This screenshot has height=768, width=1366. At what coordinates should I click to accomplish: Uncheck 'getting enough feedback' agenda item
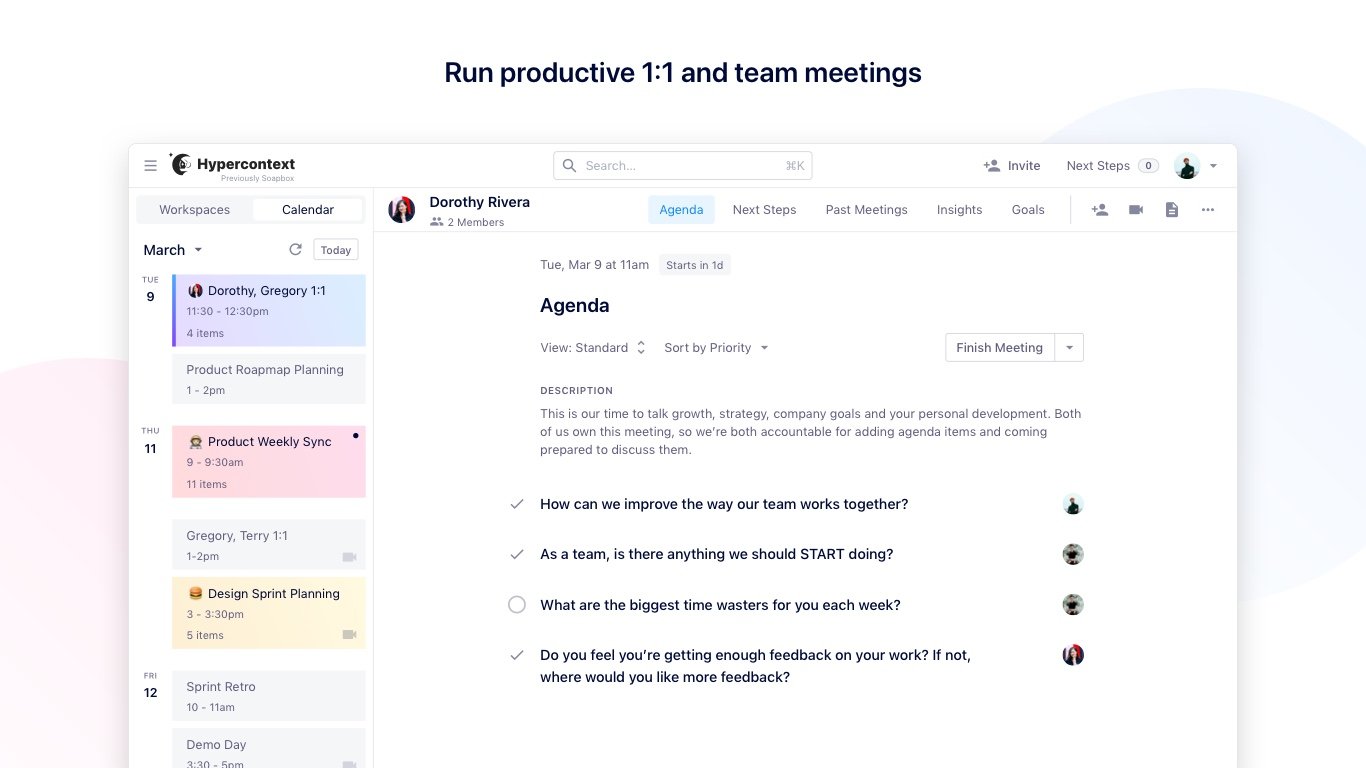click(x=517, y=655)
